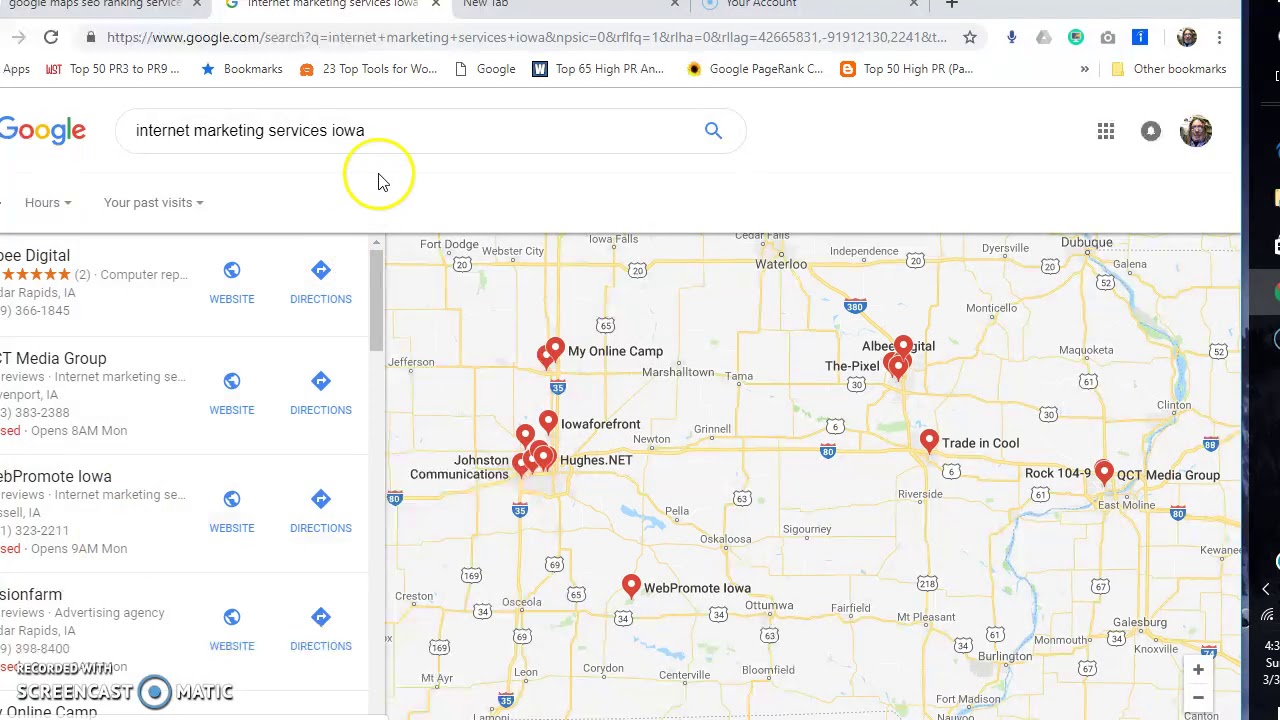
Task: Open the WebPromote Iowa listing title
Action: [x=56, y=476]
